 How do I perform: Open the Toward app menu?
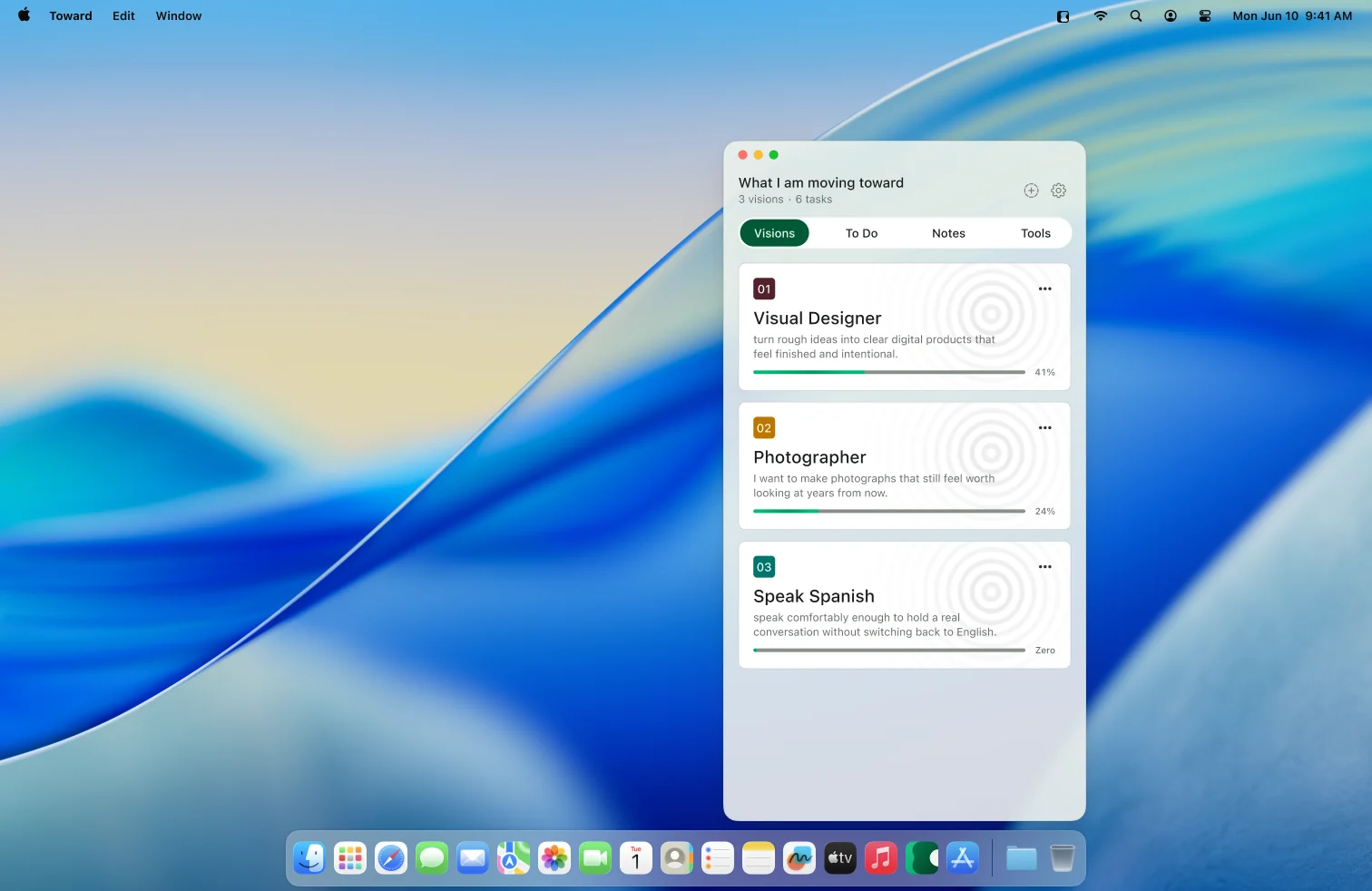point(71,15)
